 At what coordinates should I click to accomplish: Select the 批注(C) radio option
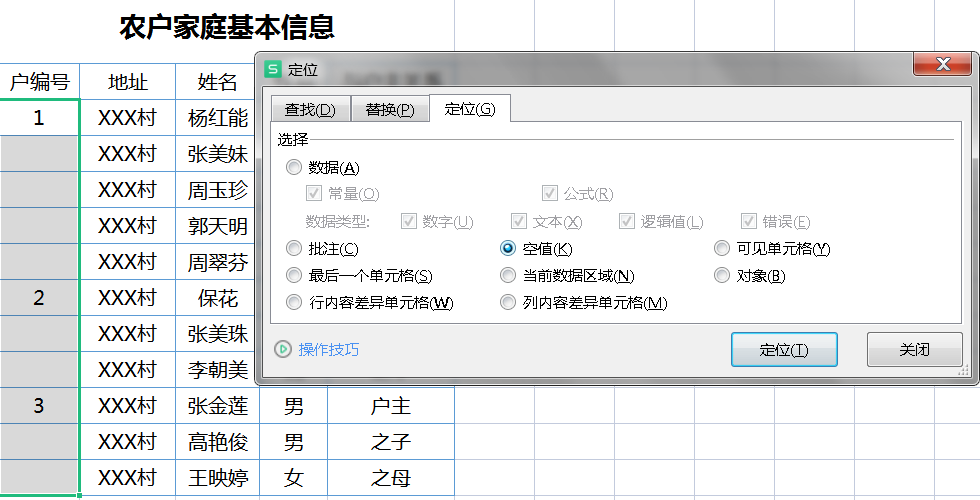click(x=294, y=249)
